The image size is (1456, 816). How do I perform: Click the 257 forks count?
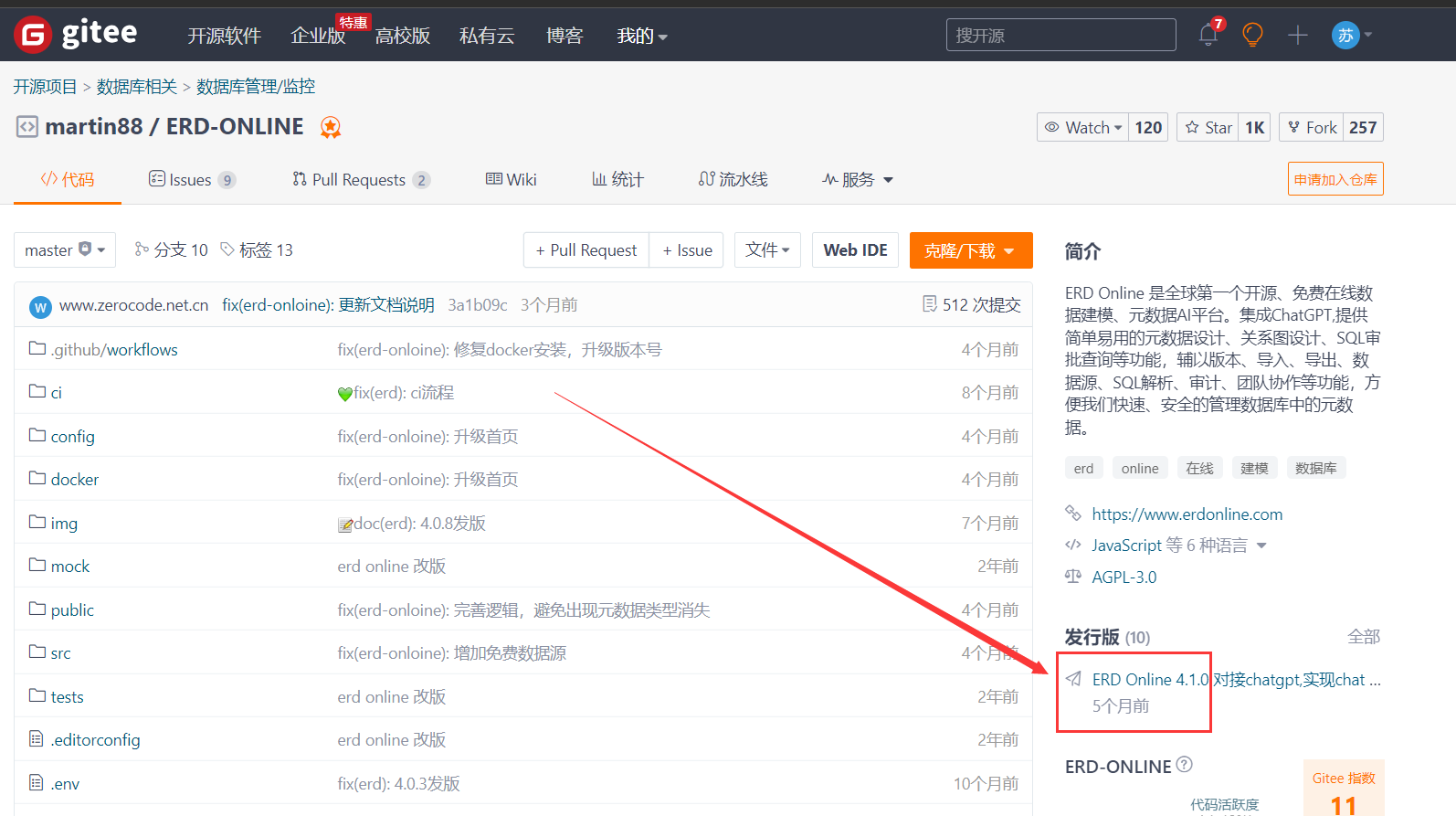click(x=1363, y=127)
